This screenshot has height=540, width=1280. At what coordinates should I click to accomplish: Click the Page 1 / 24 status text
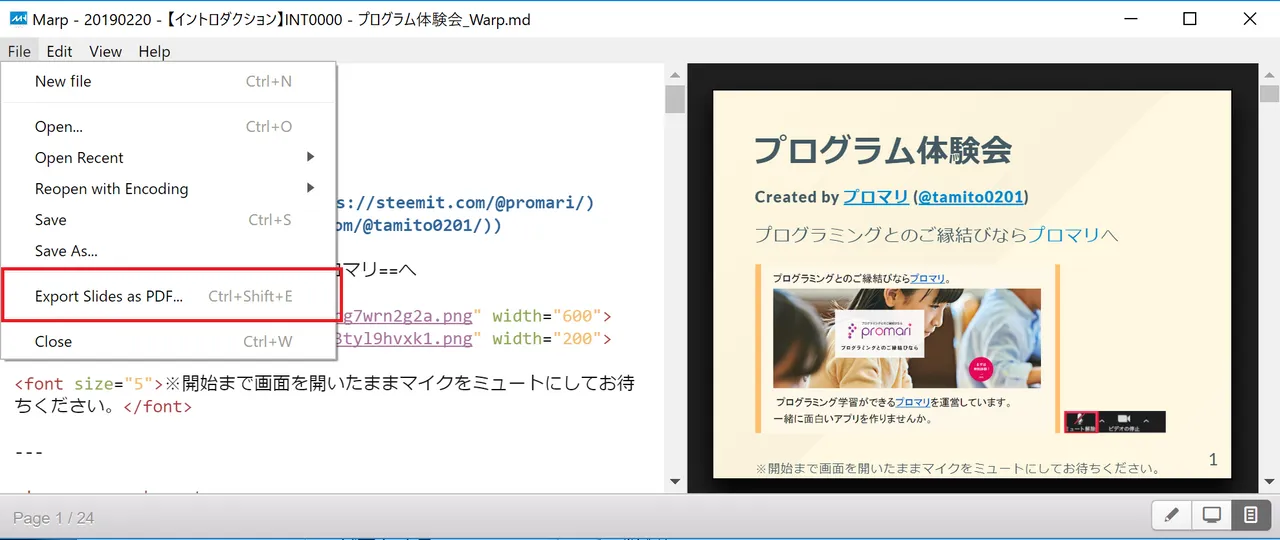click(x=53, y=518)
